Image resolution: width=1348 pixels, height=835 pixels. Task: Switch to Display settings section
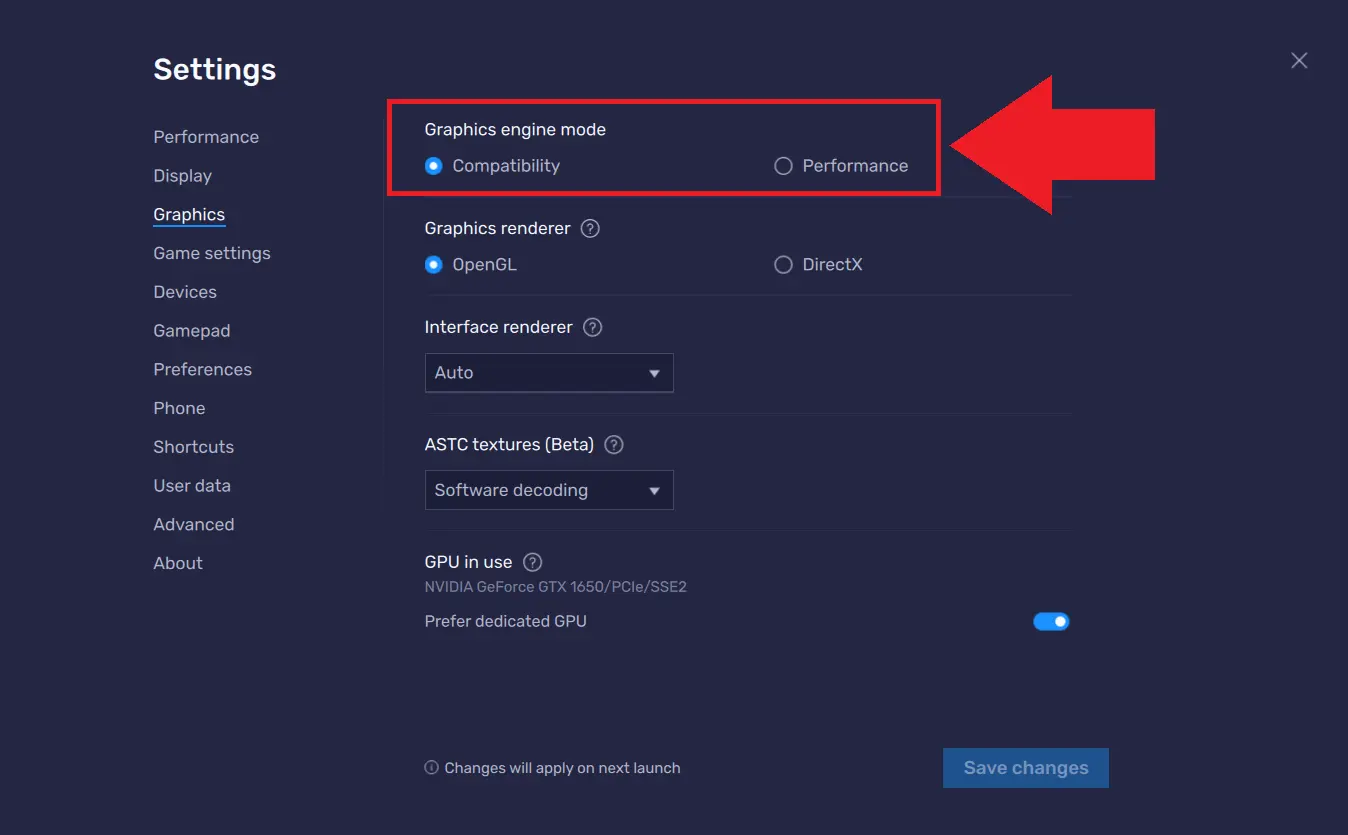pos(182,176)
